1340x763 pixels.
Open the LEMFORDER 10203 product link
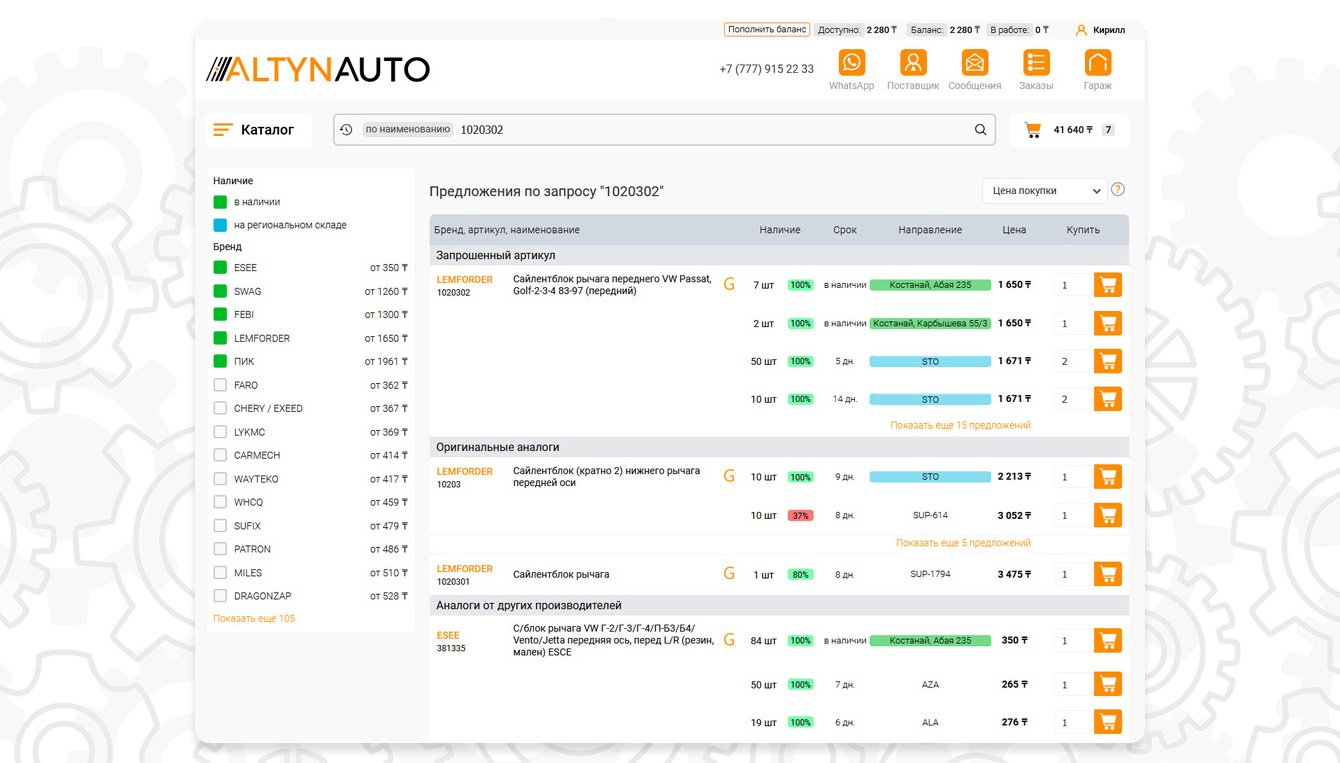(x=464, y=472)
